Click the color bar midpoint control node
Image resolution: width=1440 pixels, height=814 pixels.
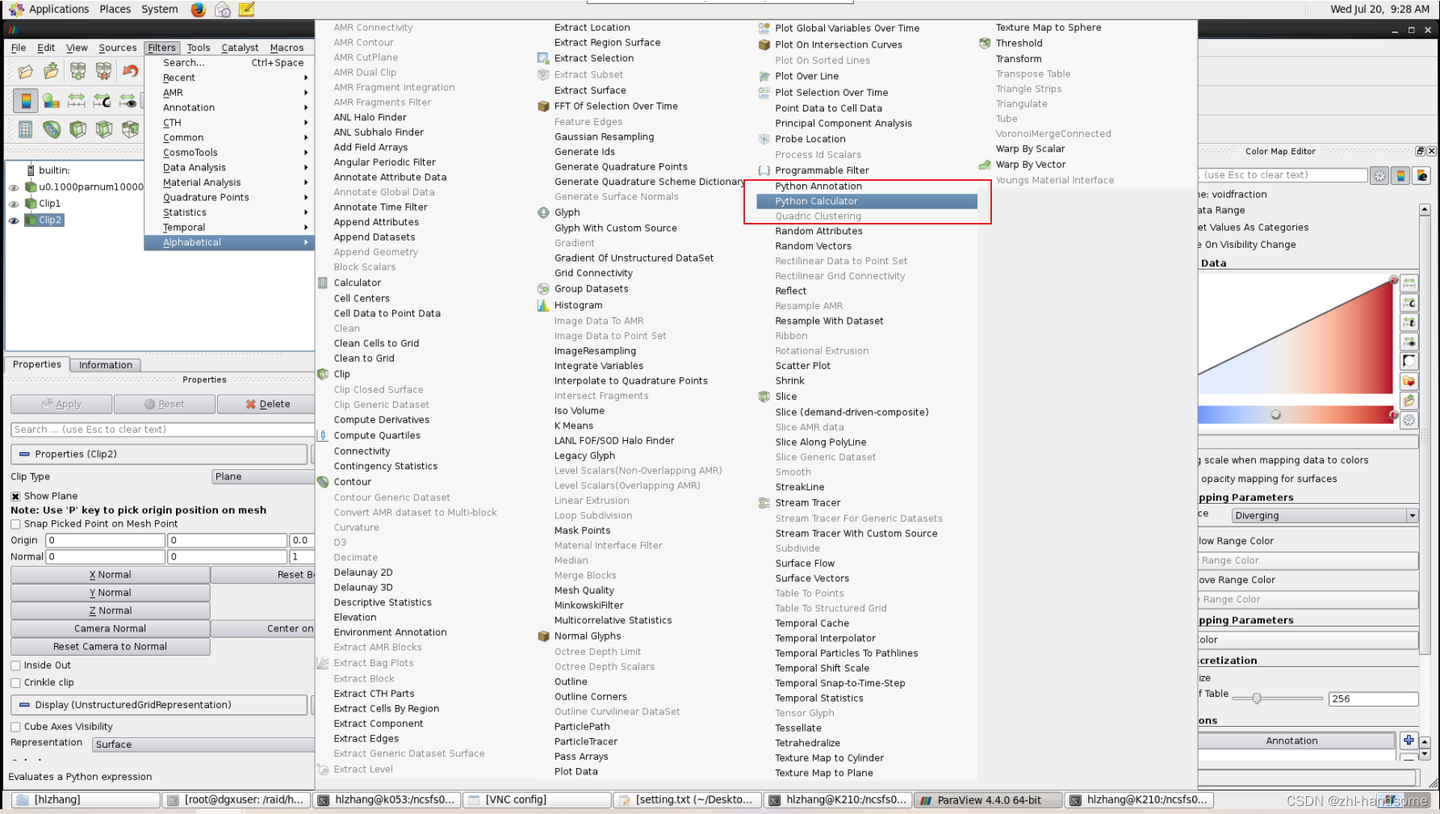click(1276, 414)
